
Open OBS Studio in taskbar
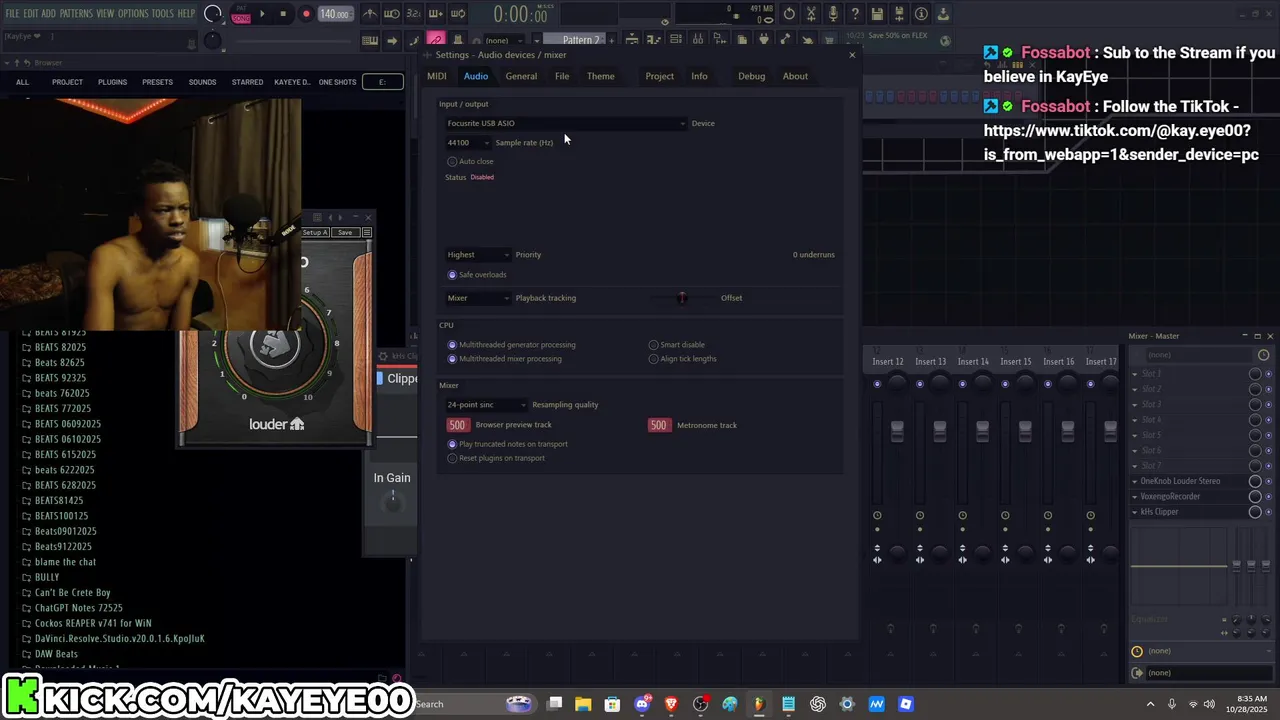(x=700, y=704)
